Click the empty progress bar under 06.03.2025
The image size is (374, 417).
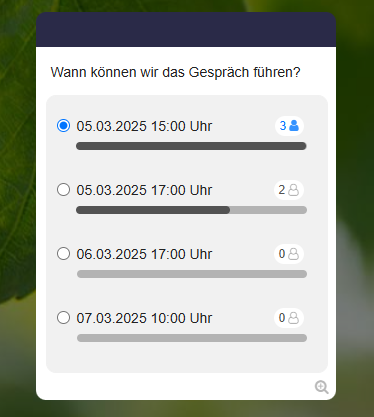192,274
